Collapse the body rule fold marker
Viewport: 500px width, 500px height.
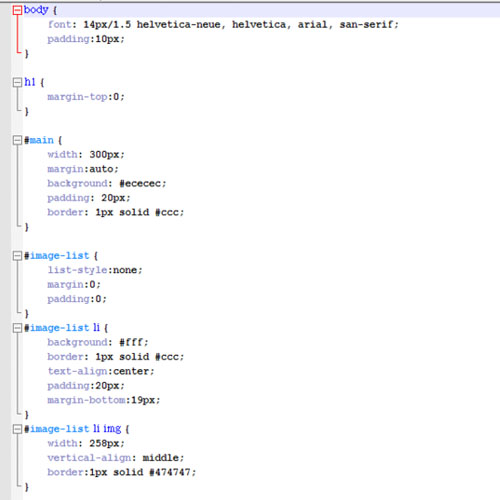[17, 11]
